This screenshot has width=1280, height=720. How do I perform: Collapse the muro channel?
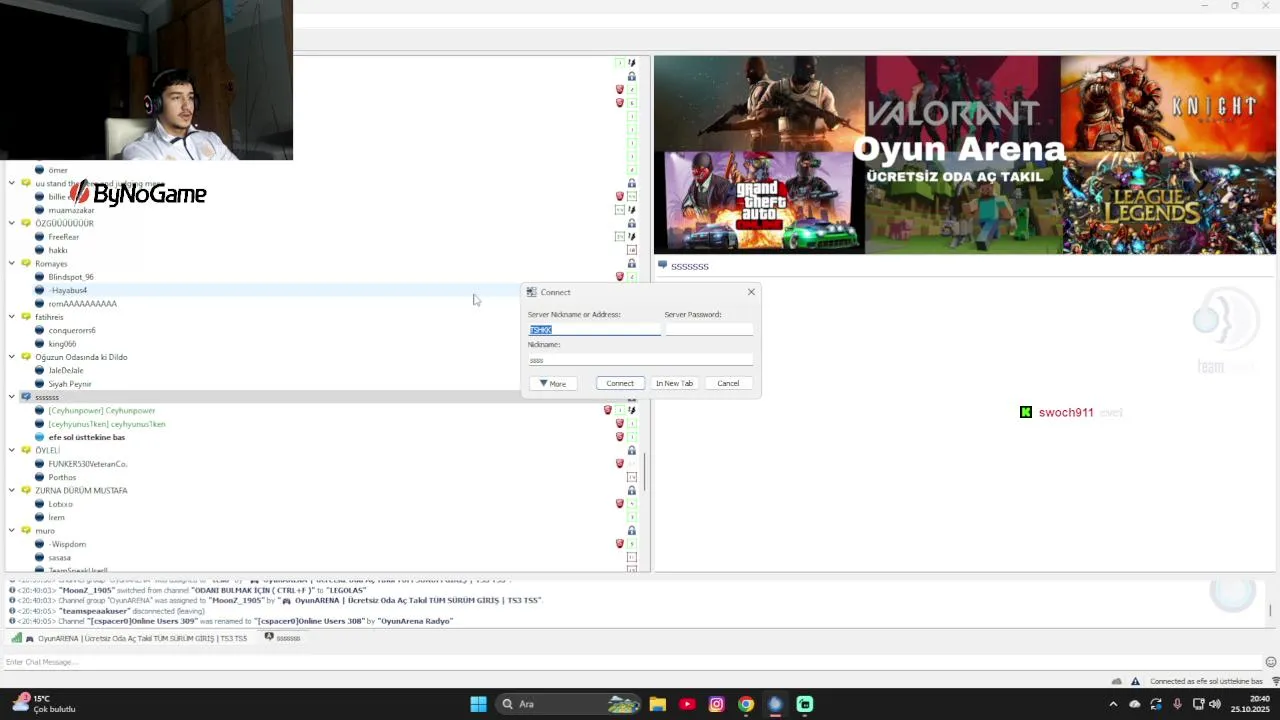tap(12, 530)
